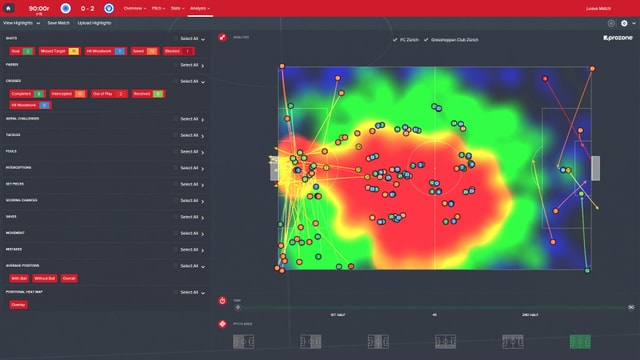Expand the Mistakes section chevron
This screenshot has height=360, width=640.
coord(203,250)
